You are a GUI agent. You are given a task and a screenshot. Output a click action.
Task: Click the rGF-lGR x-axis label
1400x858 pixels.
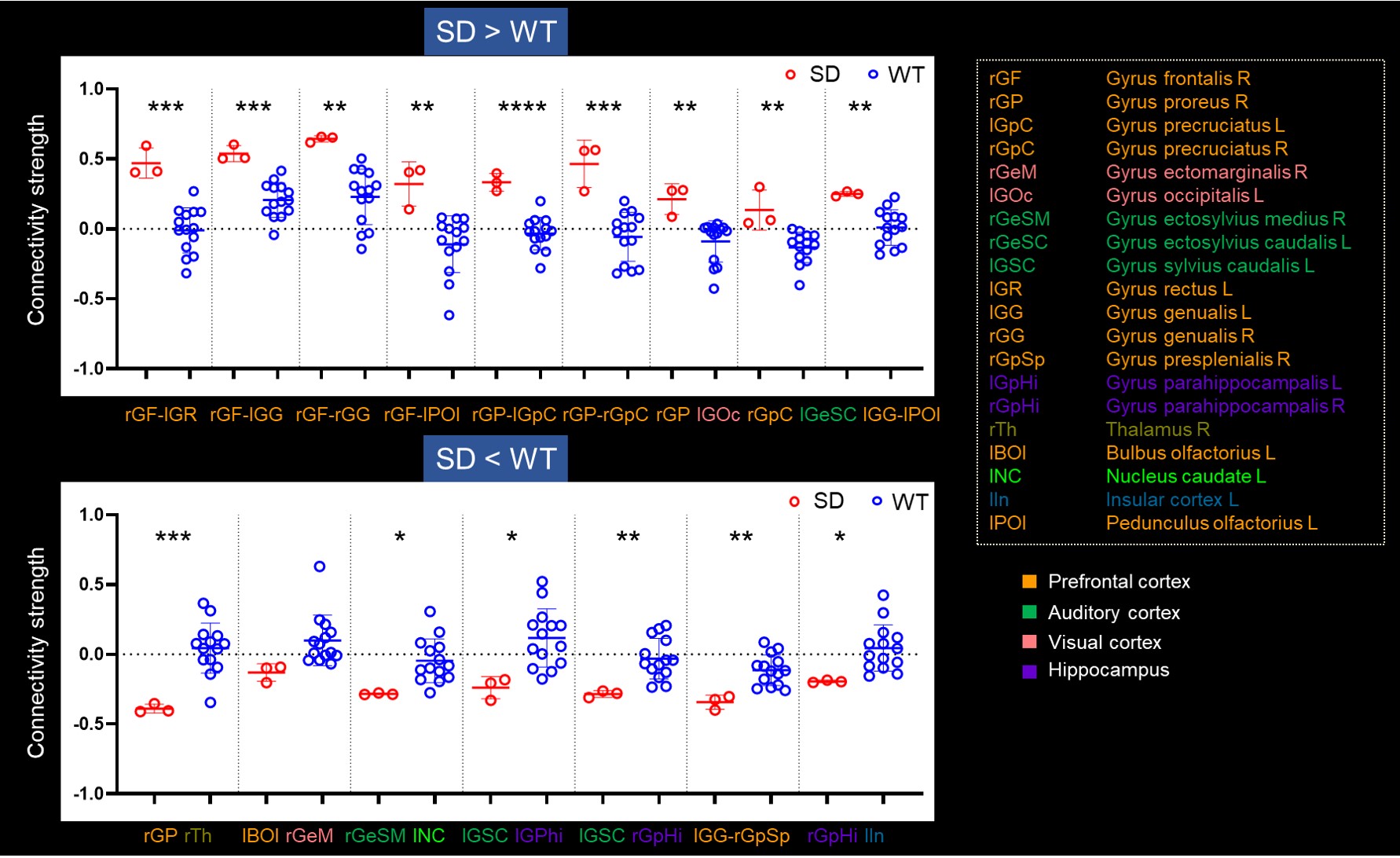tap(160, 414)
